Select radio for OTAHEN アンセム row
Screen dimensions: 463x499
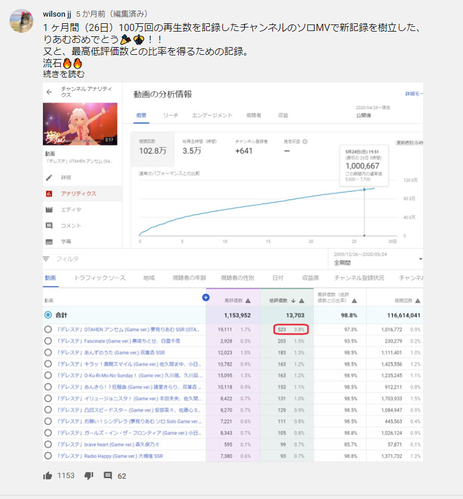click(x=48, y=329)
